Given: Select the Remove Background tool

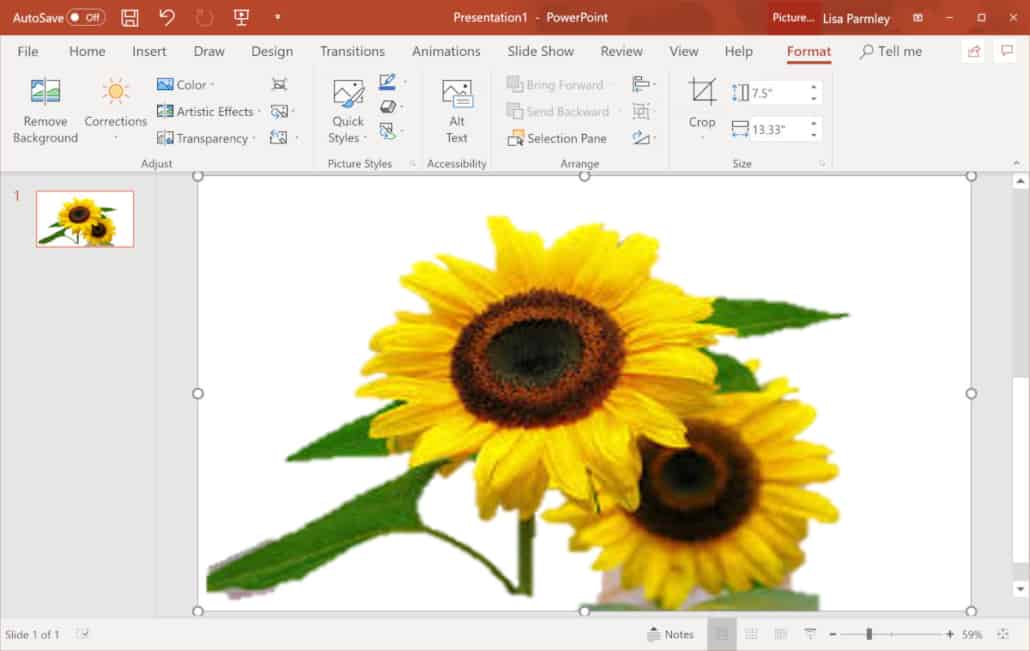Looking at the screenshot, I should [44, 110].
